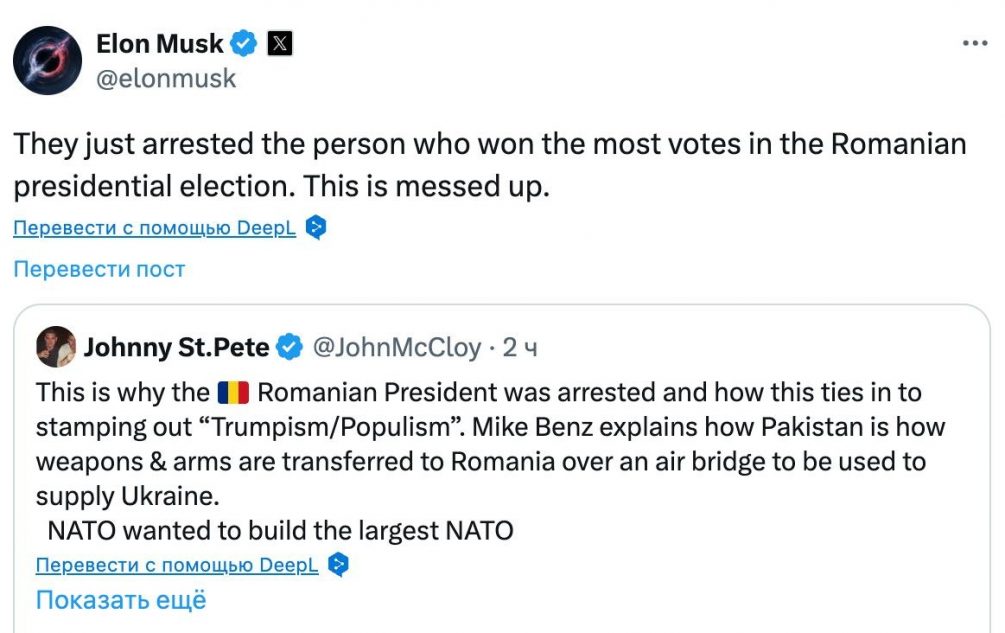The image size is (1005, 633).
Task: Open Johnny St.Pete's name link
Action: (176, 347)
